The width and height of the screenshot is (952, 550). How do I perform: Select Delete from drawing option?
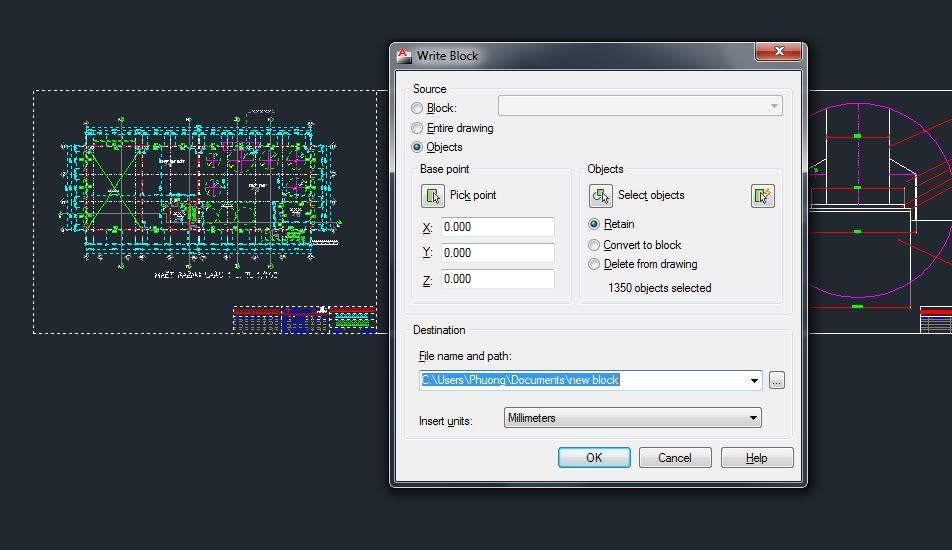click(594, 264)
